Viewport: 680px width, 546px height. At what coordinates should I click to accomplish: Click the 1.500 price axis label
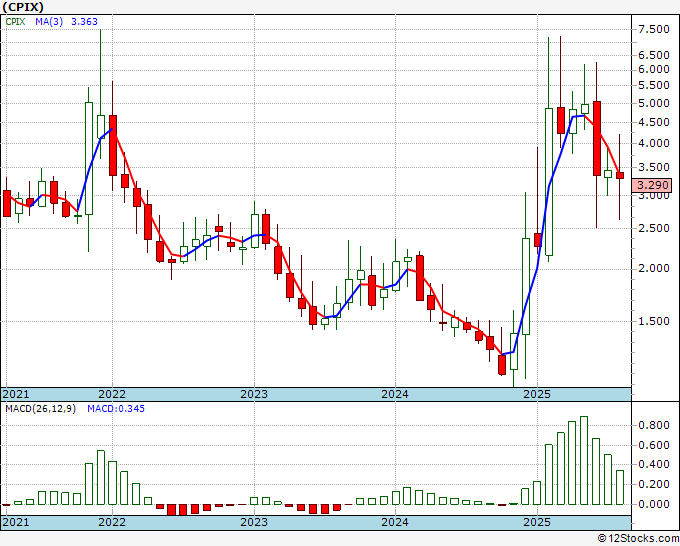click(x=654, y=321)
